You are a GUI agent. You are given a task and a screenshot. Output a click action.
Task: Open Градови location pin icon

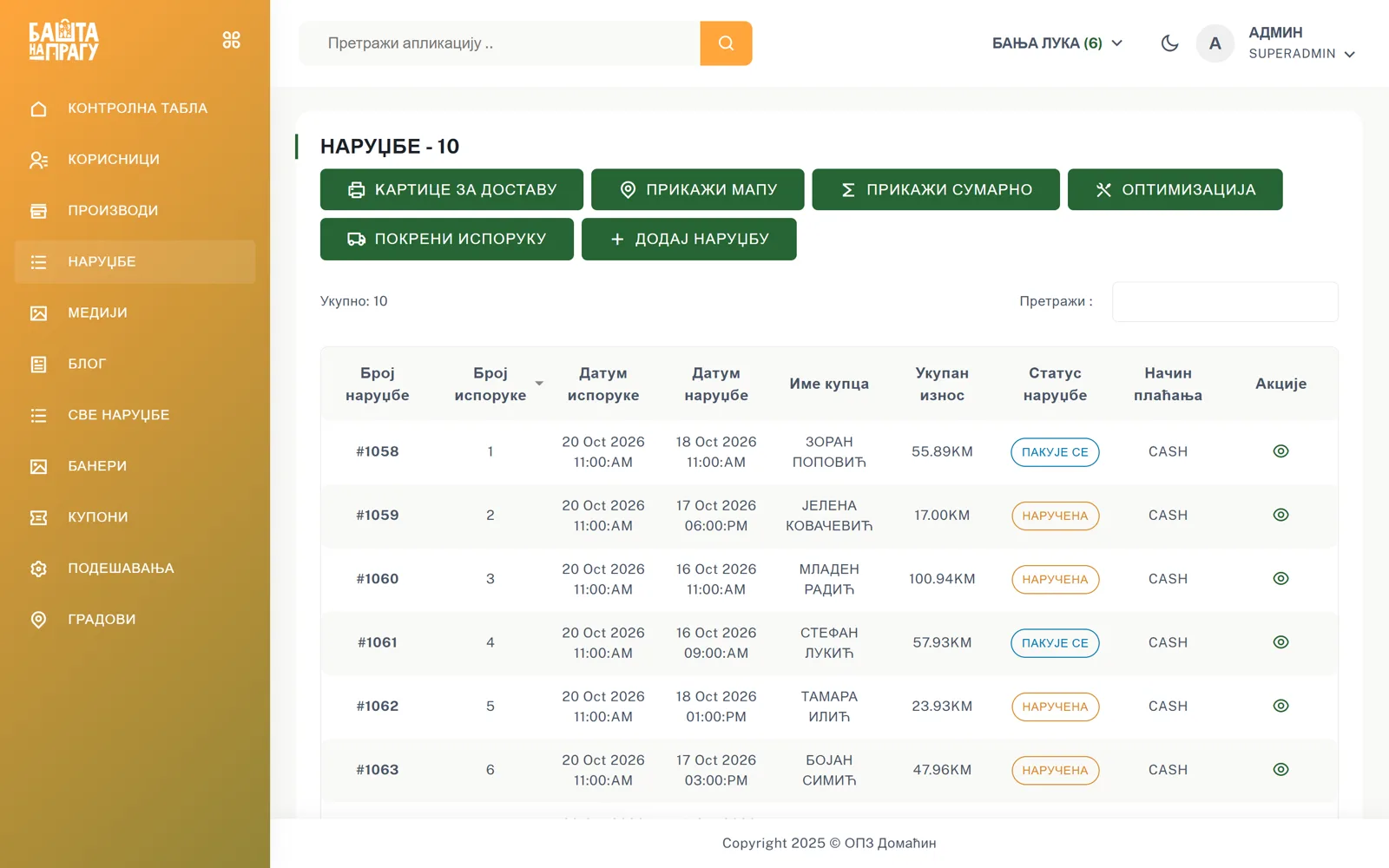click(38, 620)
